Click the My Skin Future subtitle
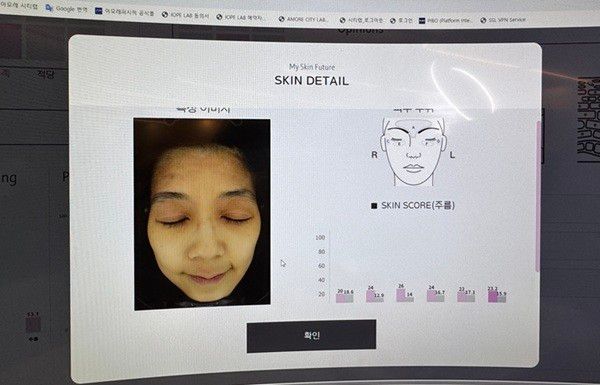The image size is (600, 385). pos(312,67)
